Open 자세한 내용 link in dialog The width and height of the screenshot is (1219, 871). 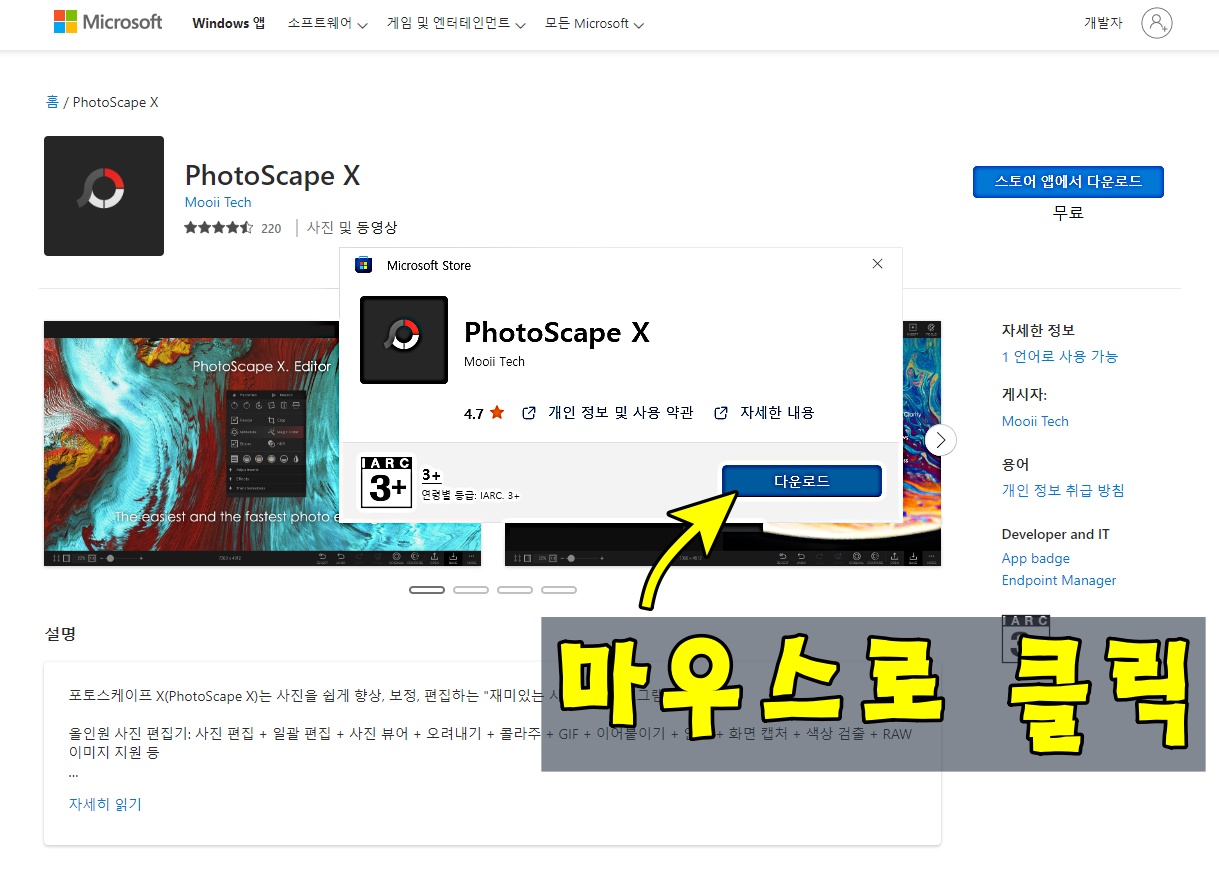764,412
